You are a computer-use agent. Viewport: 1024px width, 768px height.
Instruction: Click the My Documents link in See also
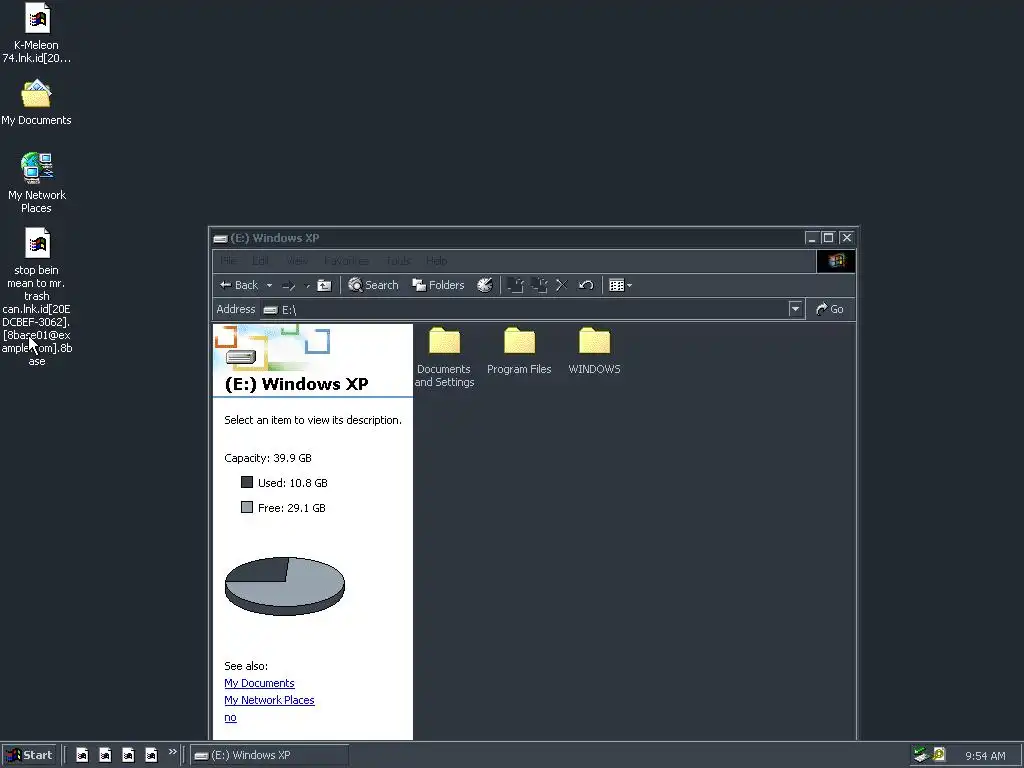(259, 683)
